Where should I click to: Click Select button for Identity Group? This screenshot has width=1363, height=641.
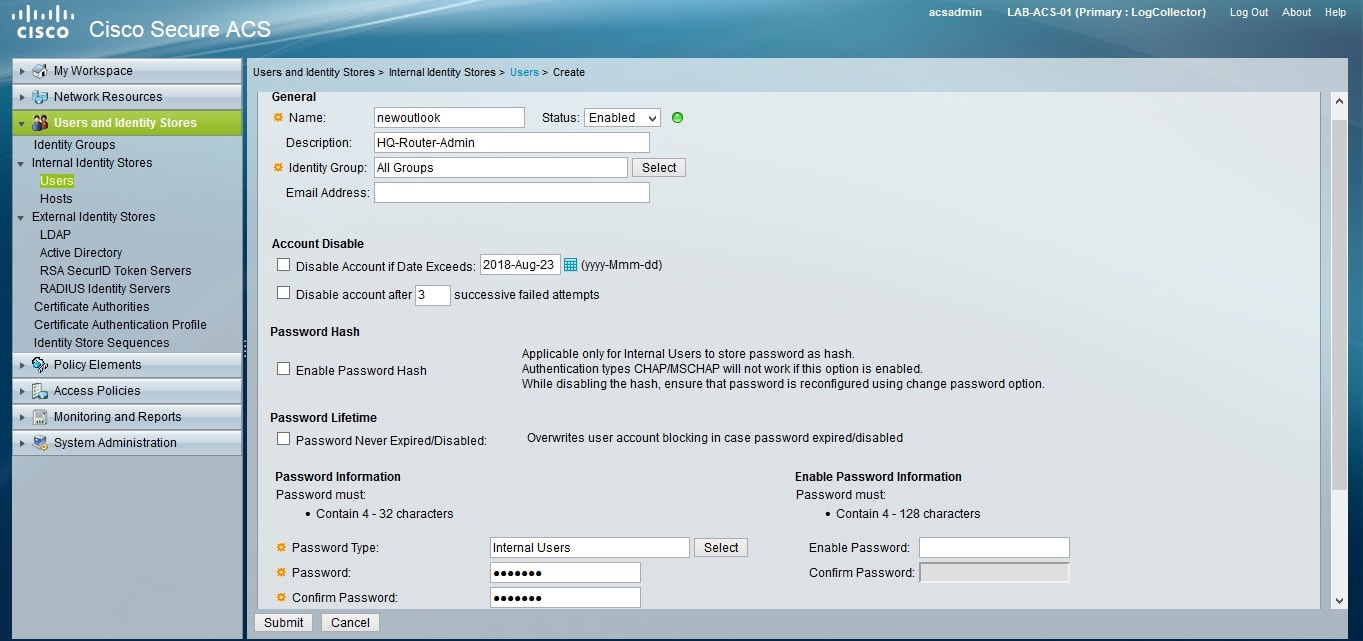[659, 168]
